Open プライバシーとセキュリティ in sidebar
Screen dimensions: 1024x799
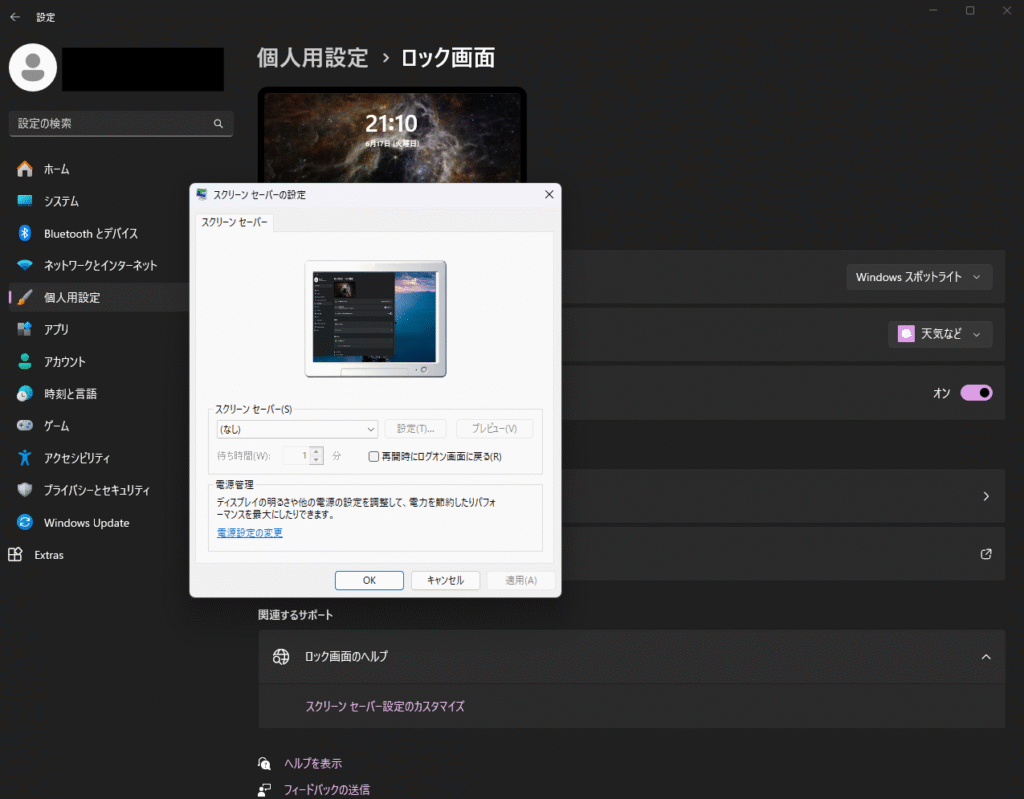coord(96,490)
